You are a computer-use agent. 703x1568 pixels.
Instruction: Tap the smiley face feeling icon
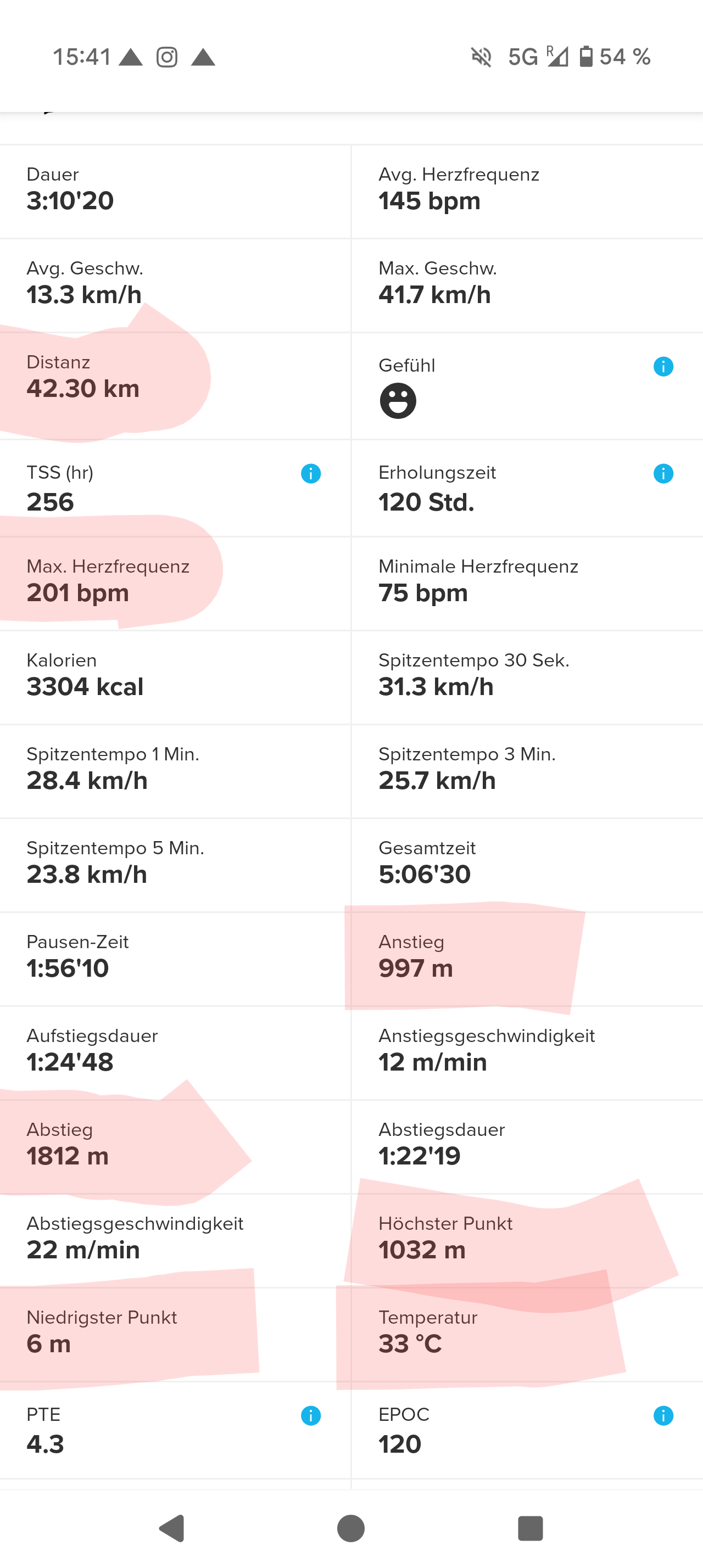pos(398,401)
